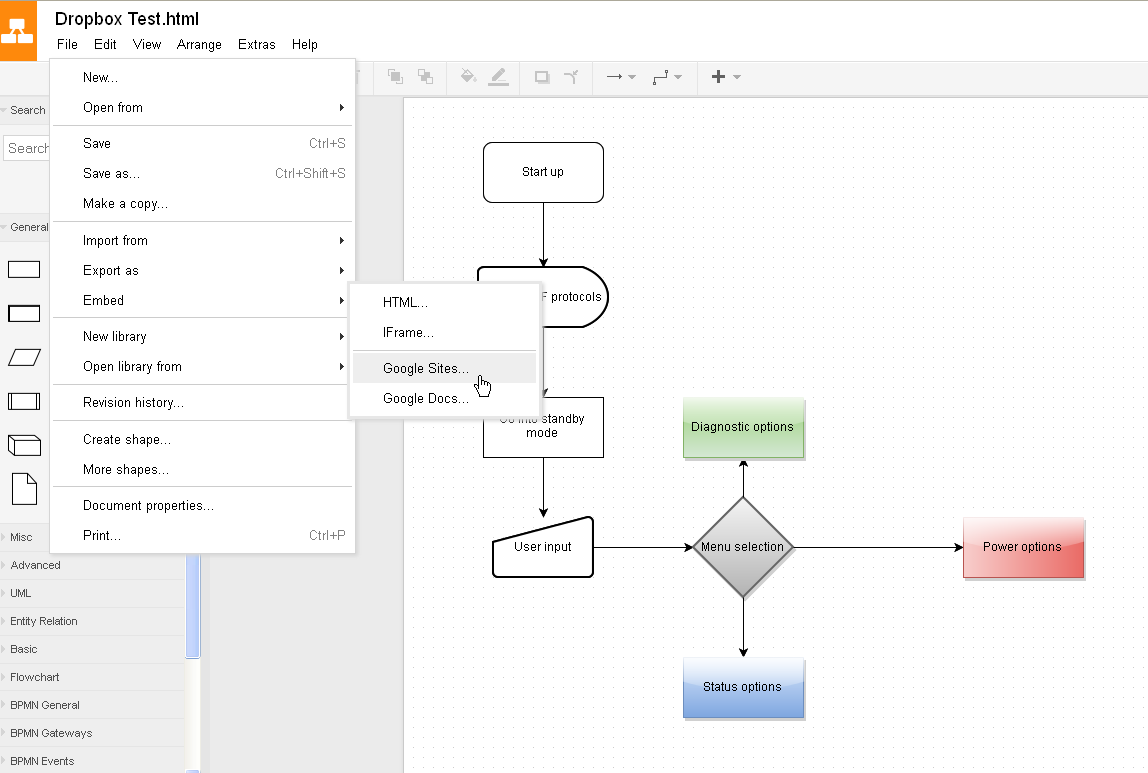The height and width of the screenshot is (773, 1148).
Task: Open the Connection arrow style dropdown
Action: click(621, 76)
